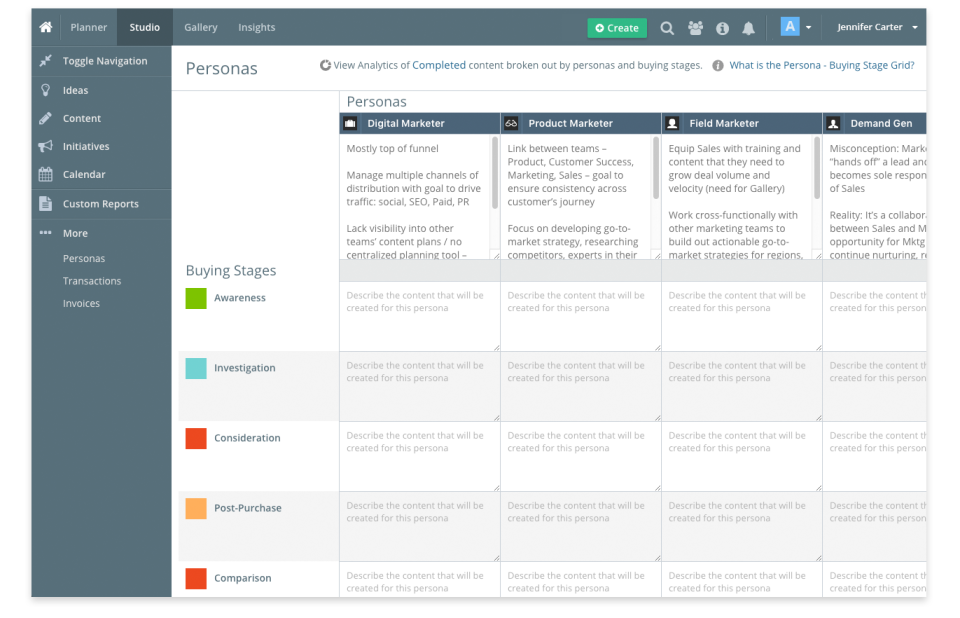960x618 pixels.
Task: Click the info circle icon in top bar
Action: coord(722,28)
